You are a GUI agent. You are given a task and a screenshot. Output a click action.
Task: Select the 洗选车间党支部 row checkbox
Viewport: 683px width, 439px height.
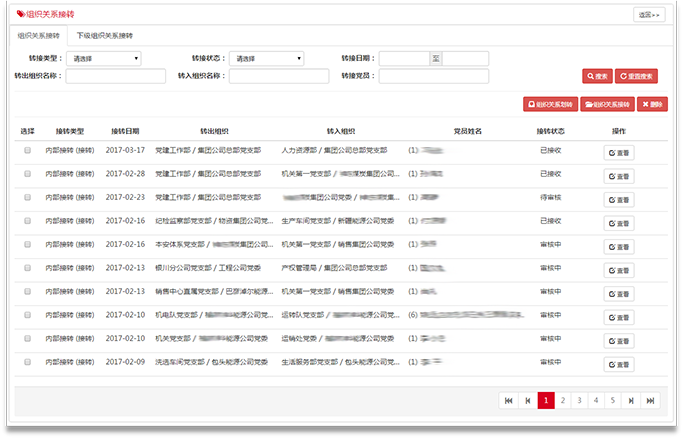[x=27, y=362]
